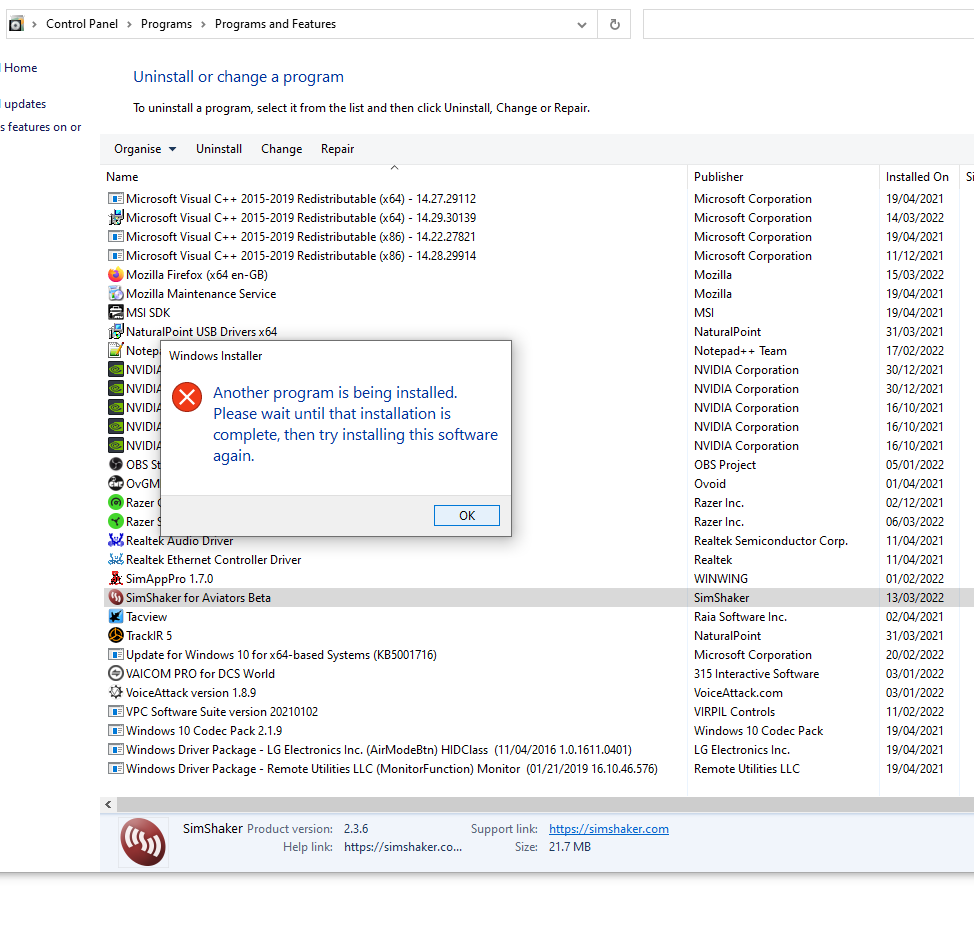Click the Notepad++ program icon
Image resolution: width=974 pixels, height=930 pixels.
pyautogui.click(x=116, y=350)
